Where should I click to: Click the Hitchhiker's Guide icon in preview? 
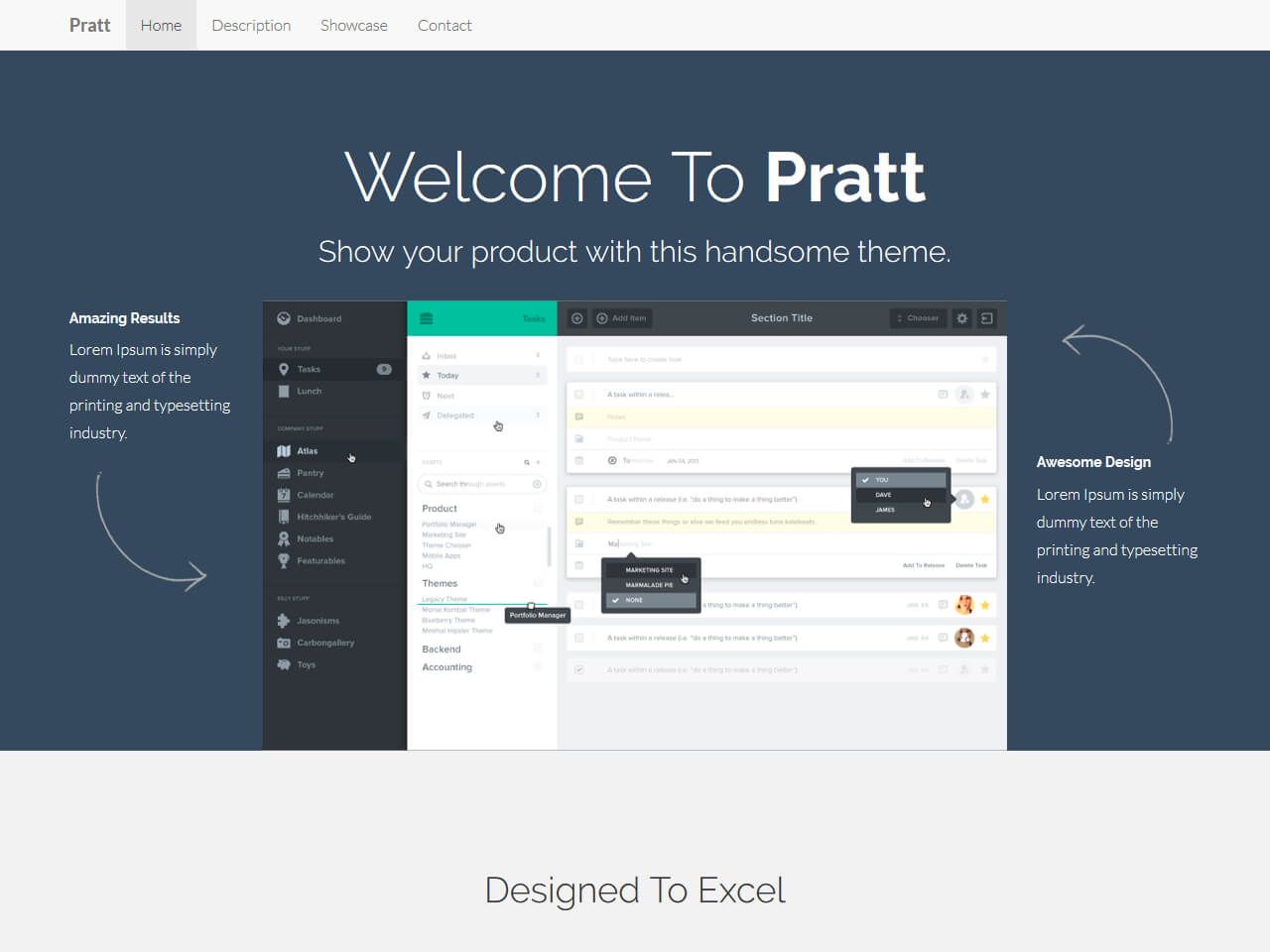[x=284, y=517]
